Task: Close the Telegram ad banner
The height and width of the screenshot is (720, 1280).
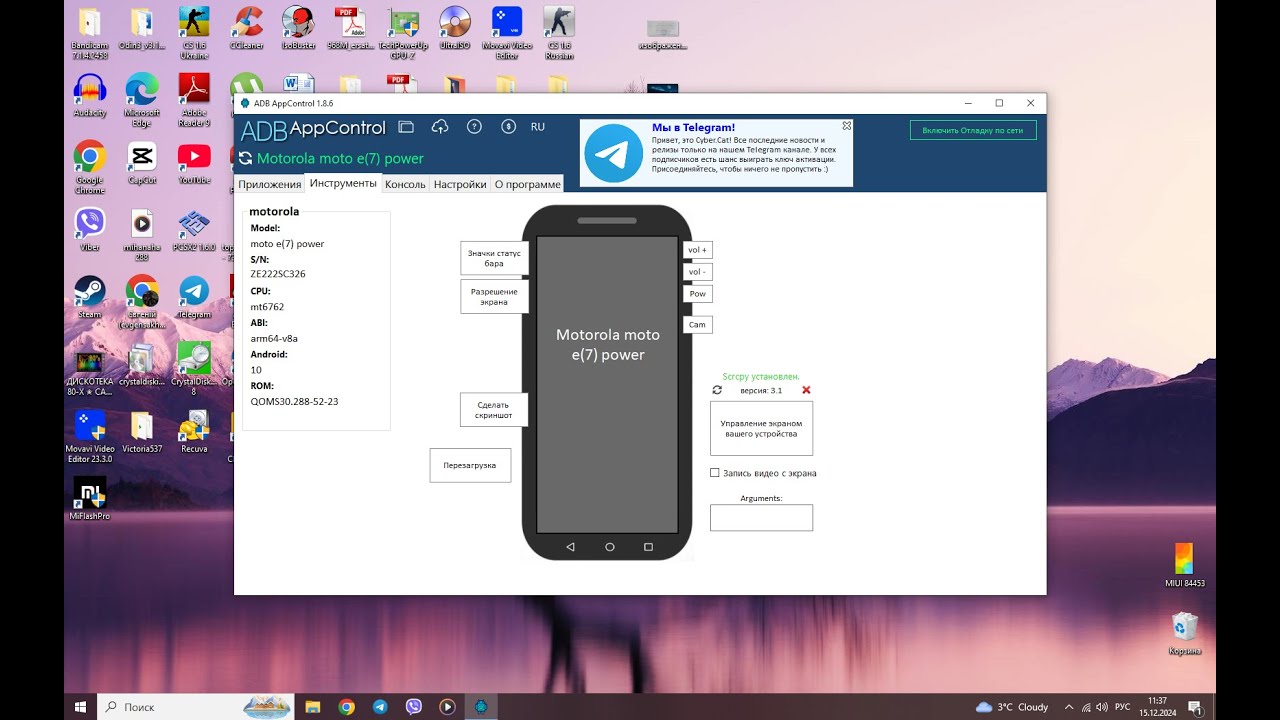Action: (847, 126)
